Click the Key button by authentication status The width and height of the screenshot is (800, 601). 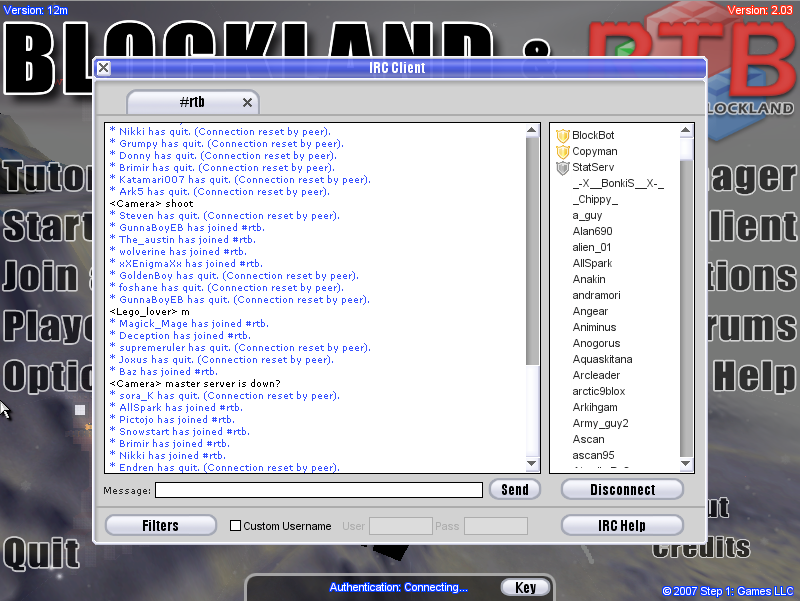[x=526, y=587]
